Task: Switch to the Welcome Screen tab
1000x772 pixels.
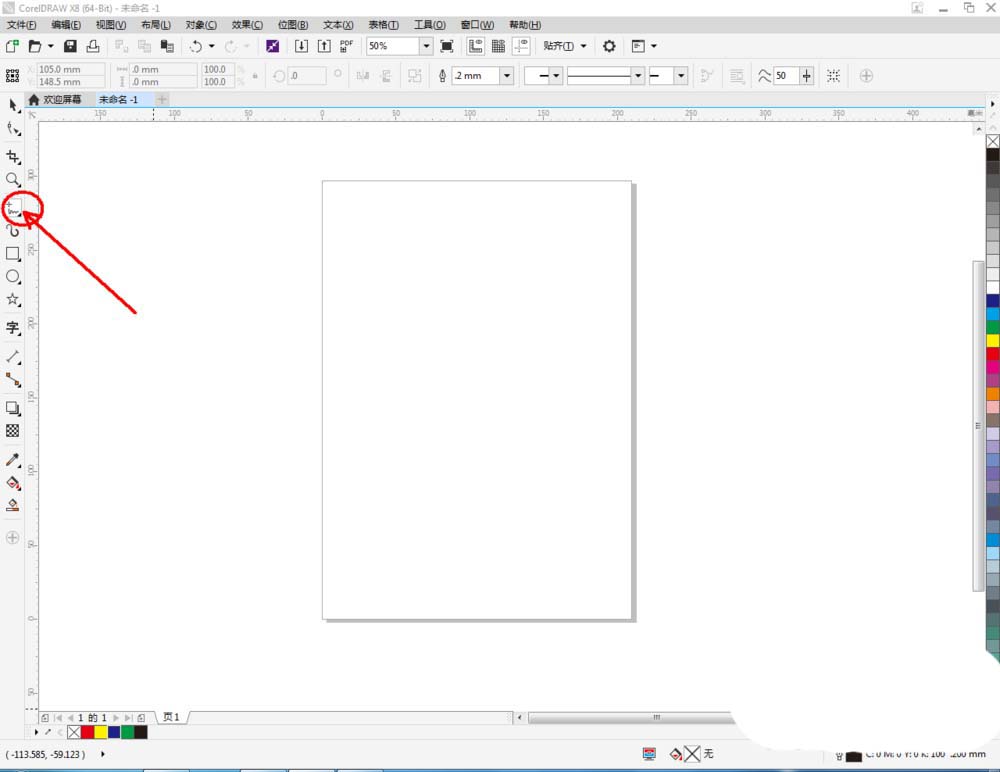Action: point(55,100)
